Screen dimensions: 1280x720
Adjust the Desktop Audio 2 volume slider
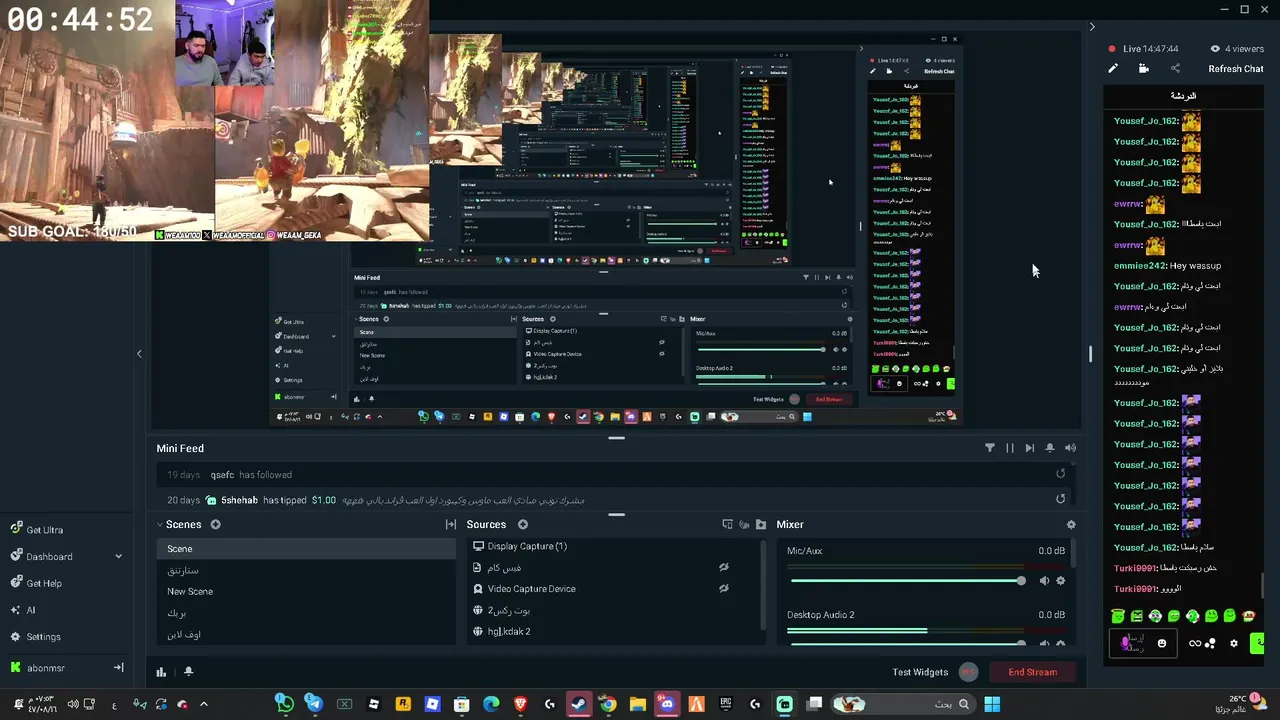[908, 643]
